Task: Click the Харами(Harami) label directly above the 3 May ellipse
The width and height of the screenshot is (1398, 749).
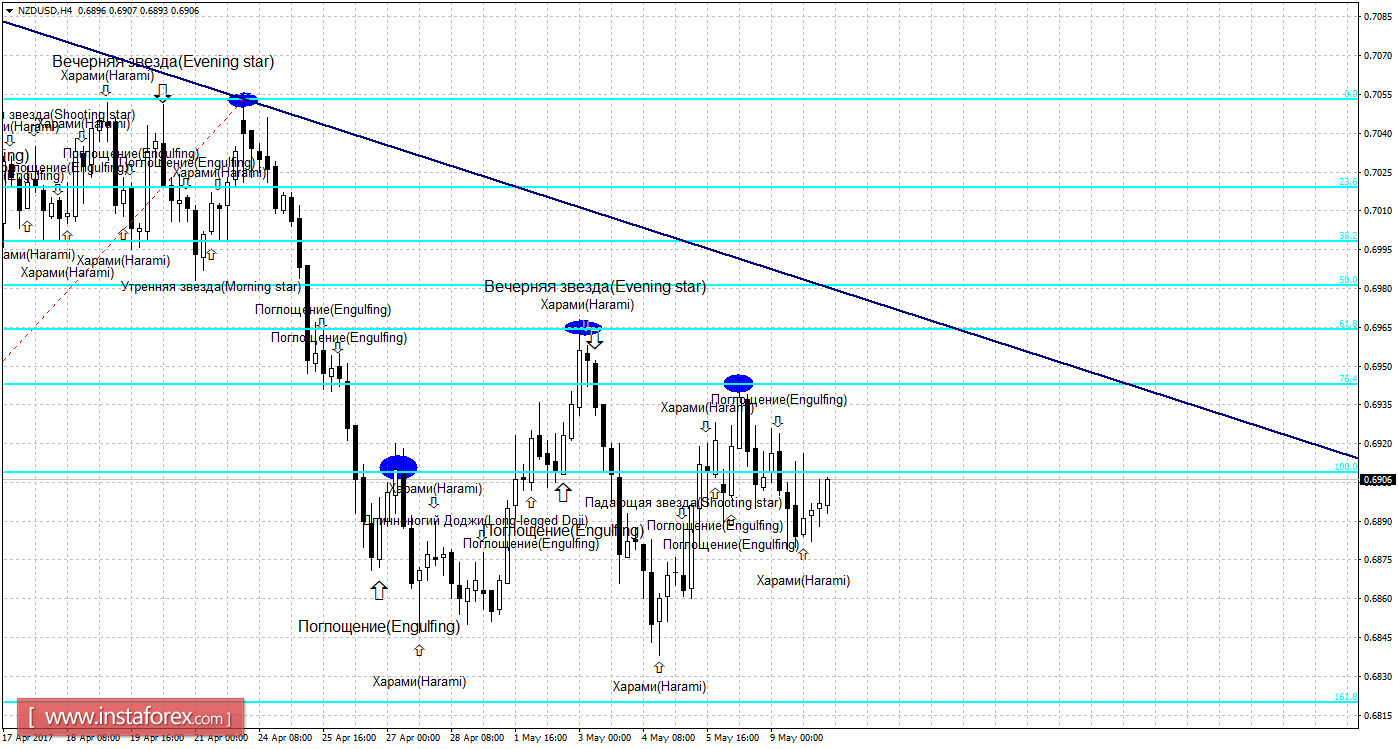Action: tap(587, 305)
